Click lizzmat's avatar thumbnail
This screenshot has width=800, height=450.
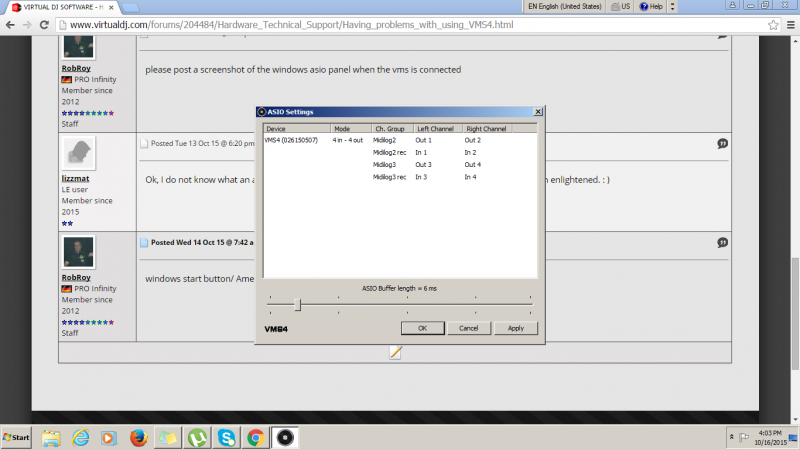coord(79,153)
